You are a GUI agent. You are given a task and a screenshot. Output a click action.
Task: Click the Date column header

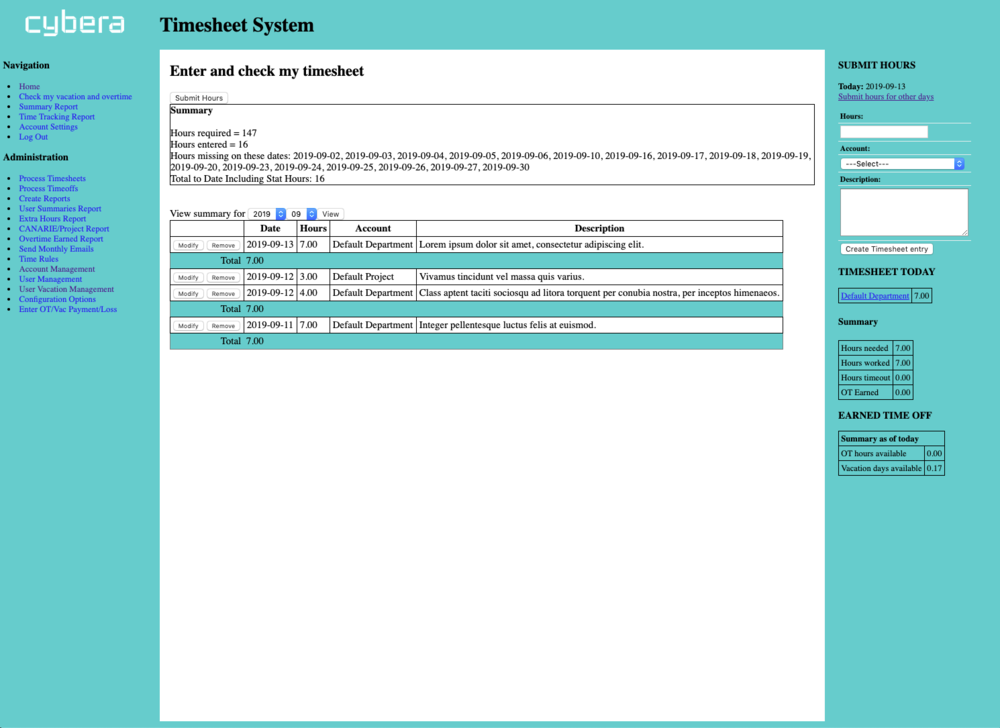click(x=270, y=228)
